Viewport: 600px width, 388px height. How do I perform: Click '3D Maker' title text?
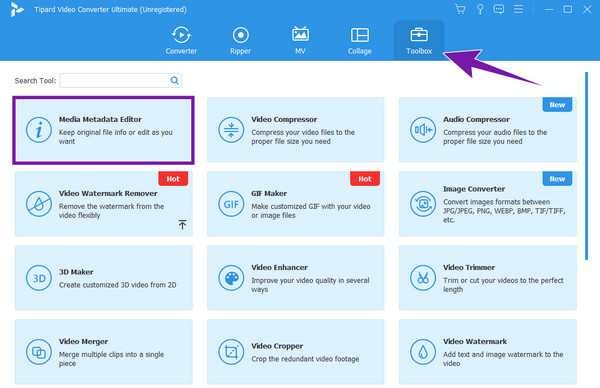(x=76, y=272)
